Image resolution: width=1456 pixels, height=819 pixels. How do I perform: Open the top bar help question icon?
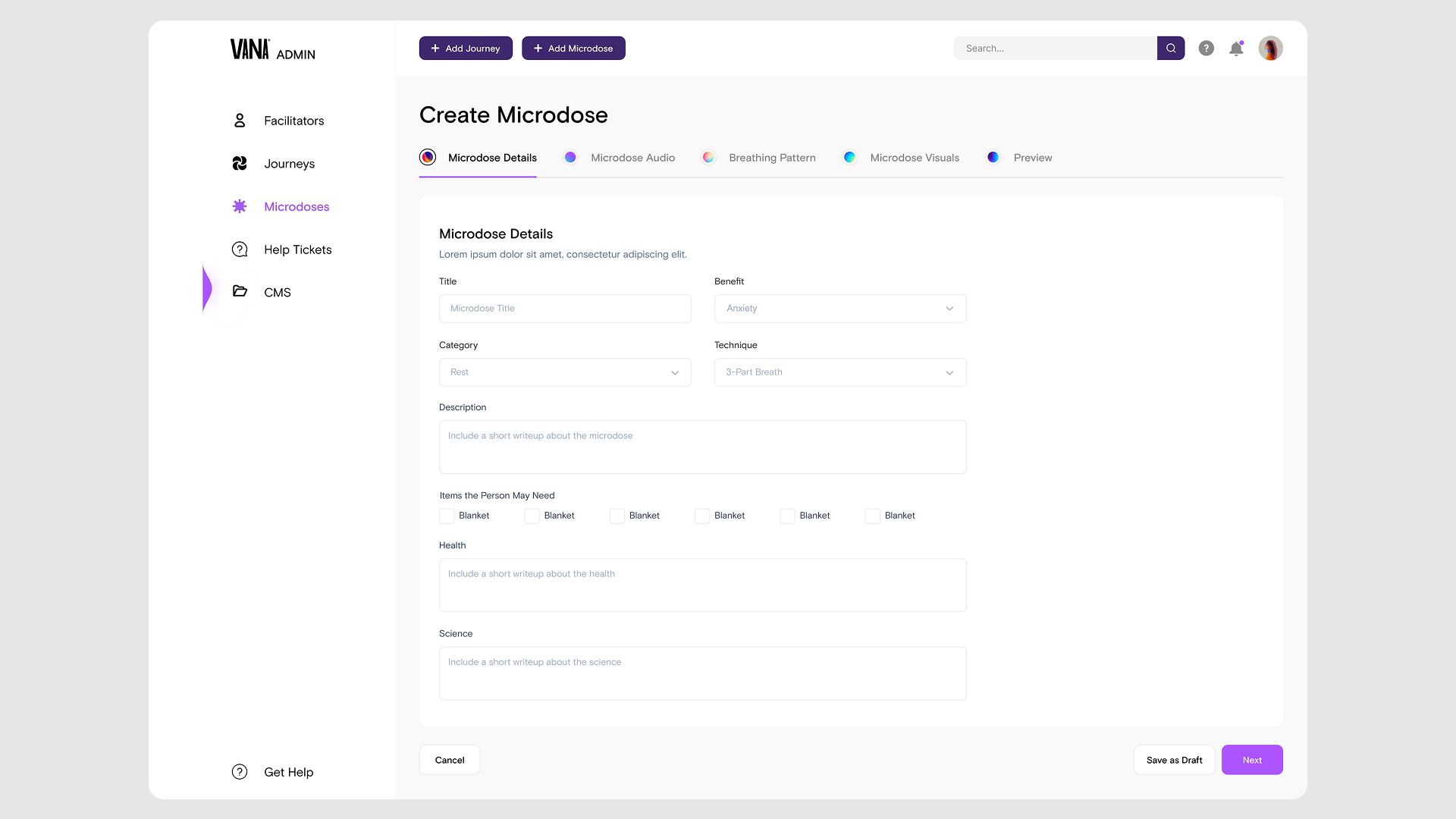[x=1206, y=49]
